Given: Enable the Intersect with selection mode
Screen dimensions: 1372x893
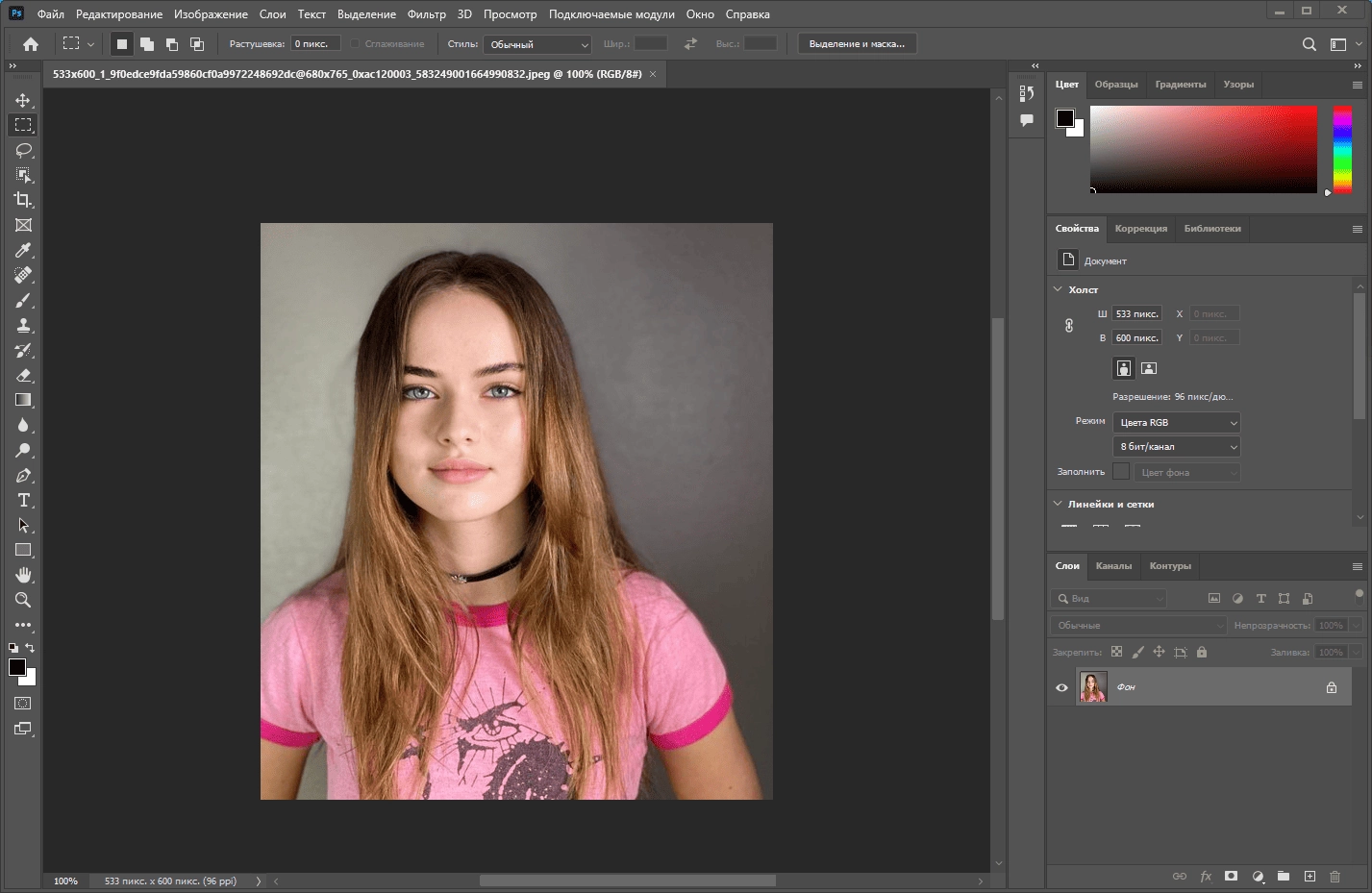Looking at the screenshot, I should 196,44.
